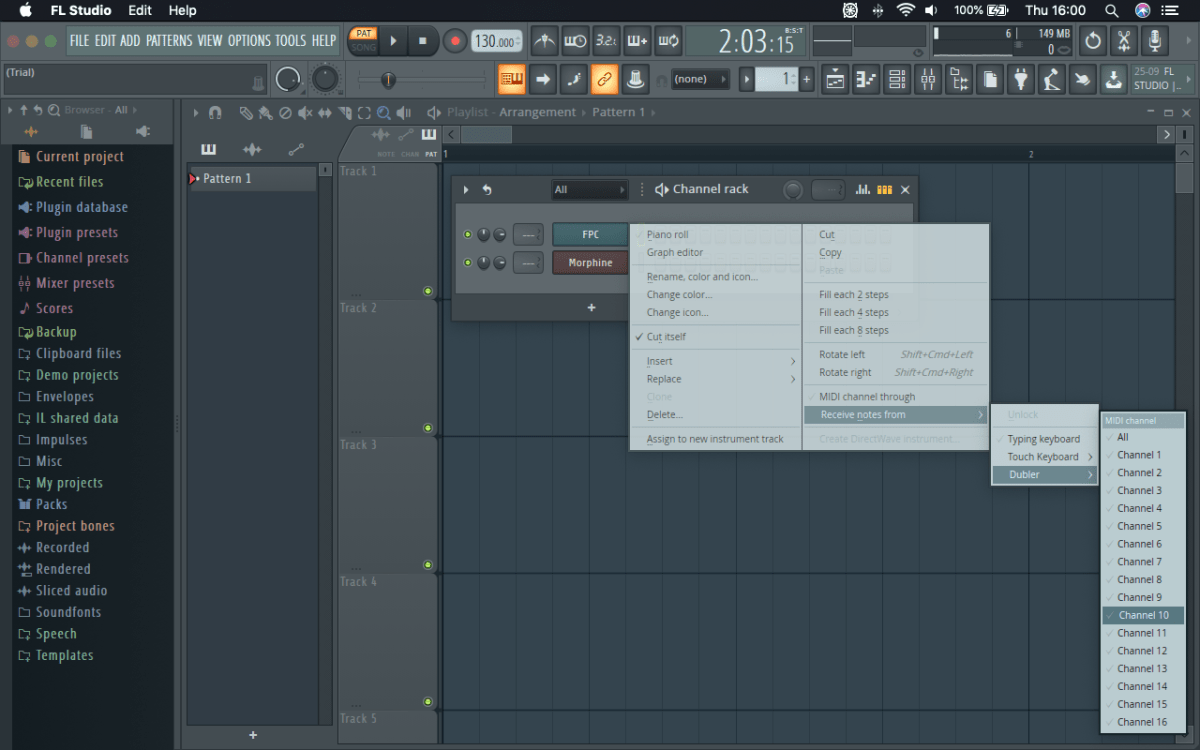
Task: Click the stacked pages icon in the toolbar
Action: click(x=989, y=78)
